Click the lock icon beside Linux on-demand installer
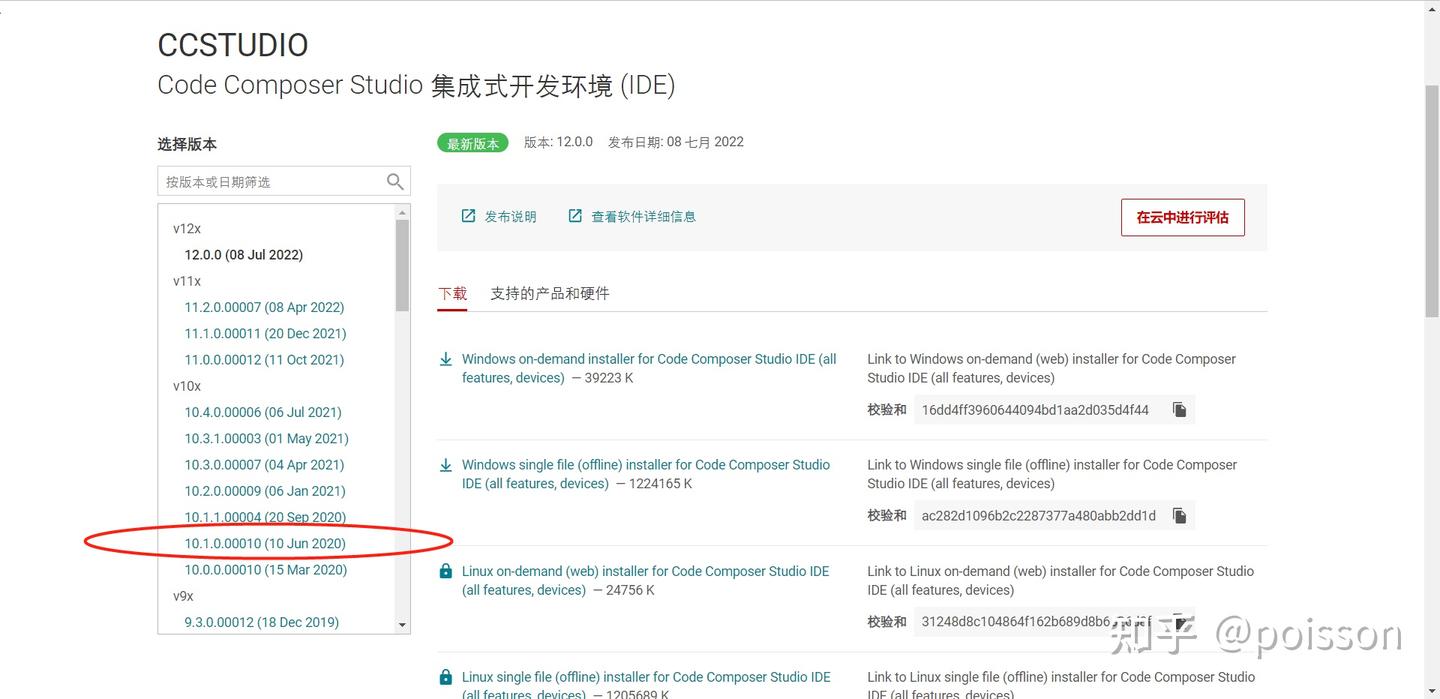This screenshot has width=1440, height=699. [x=446, y=570]
